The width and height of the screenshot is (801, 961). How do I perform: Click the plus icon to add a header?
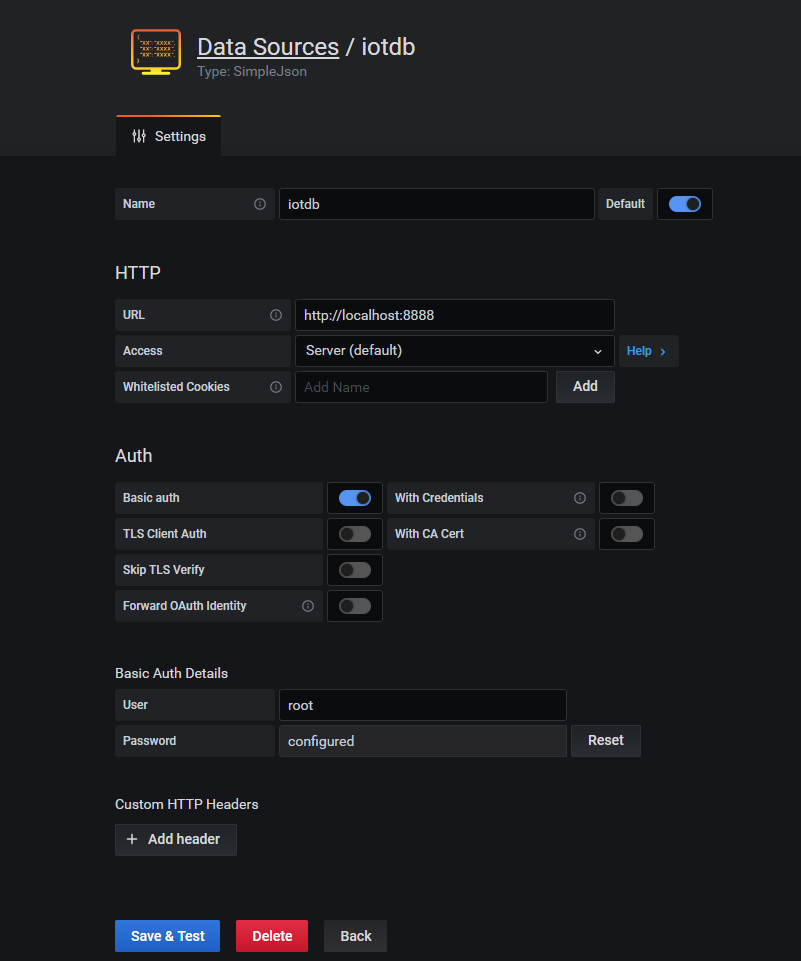[131, 839]
